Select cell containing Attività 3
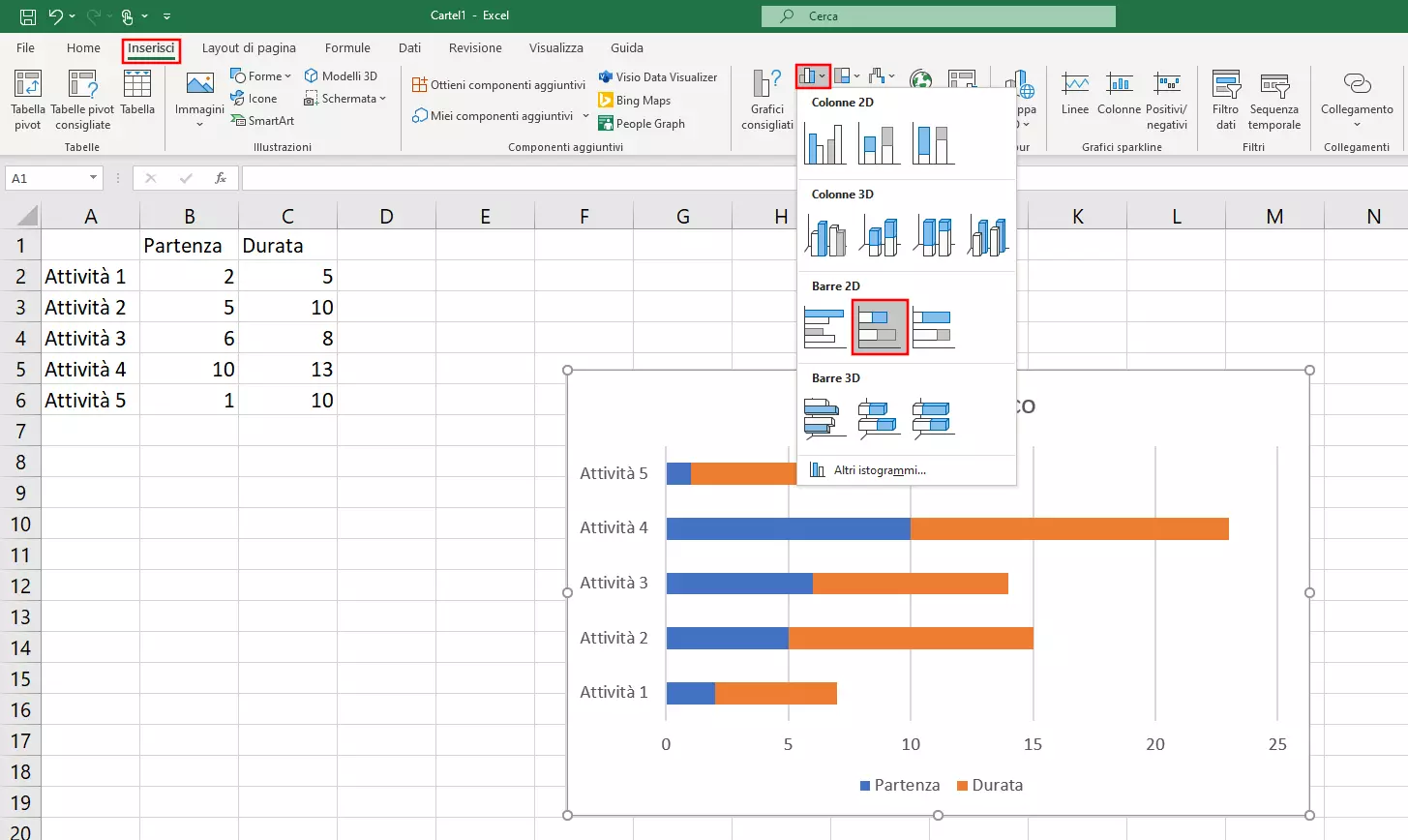 90,338
